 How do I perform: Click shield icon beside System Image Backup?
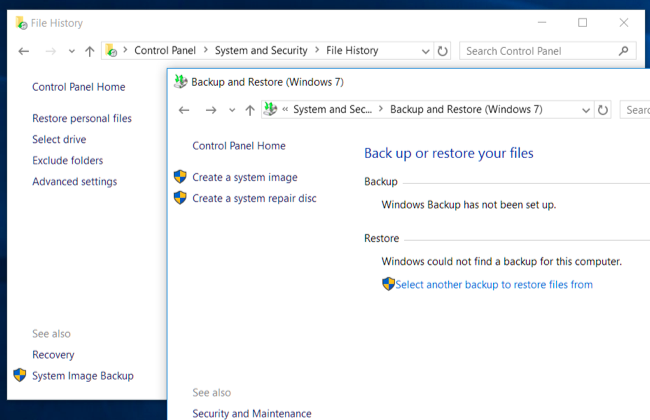[x=19, y=375]
